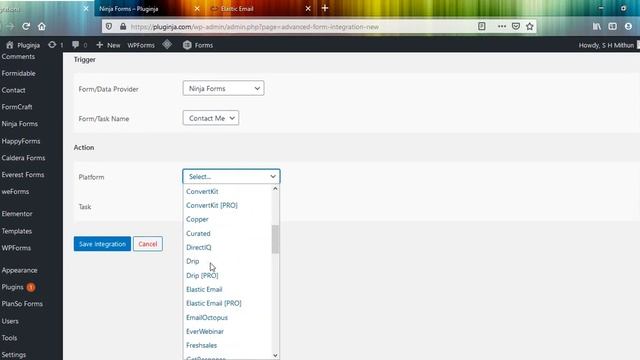The image size is (640, 360).
Task: Click New in the admin bar
Action: pyautogui.click(x=108, y=45)
